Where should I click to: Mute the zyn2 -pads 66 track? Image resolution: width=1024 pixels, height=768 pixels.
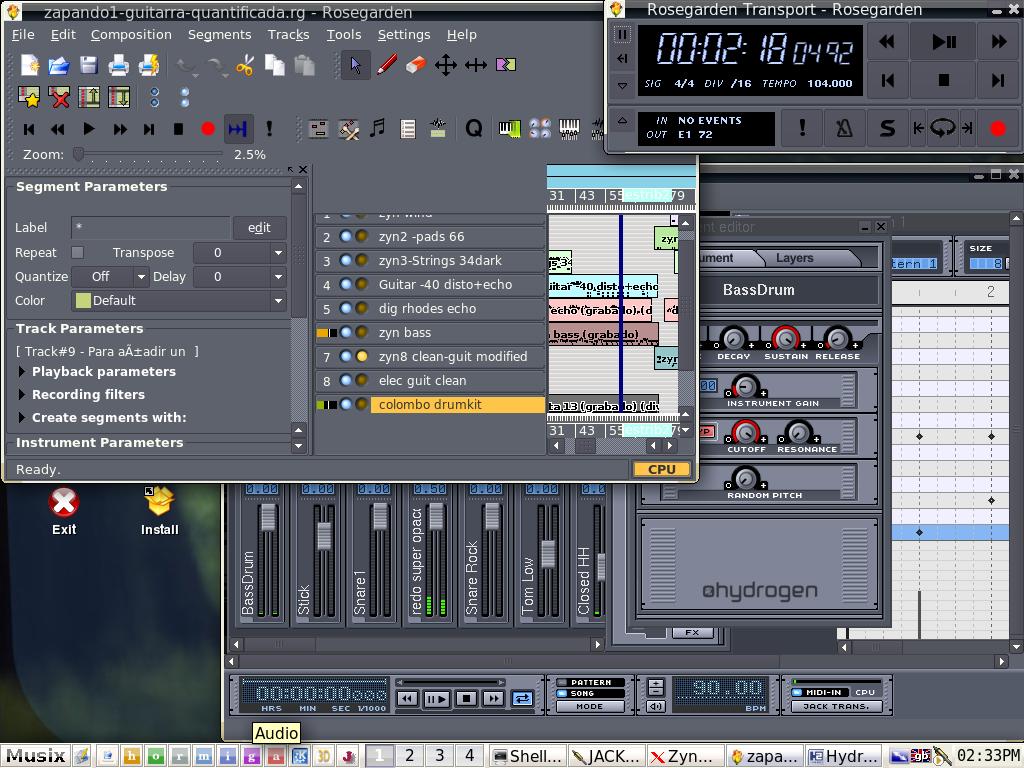346,237
